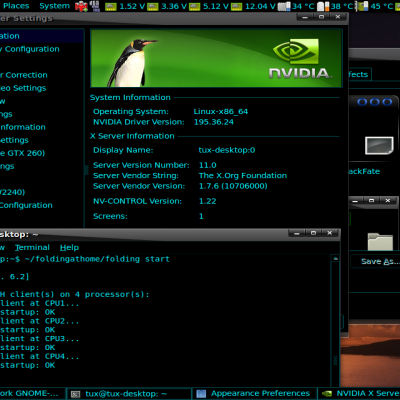Select the GTX 260 GPU entry

coord(22,153)
